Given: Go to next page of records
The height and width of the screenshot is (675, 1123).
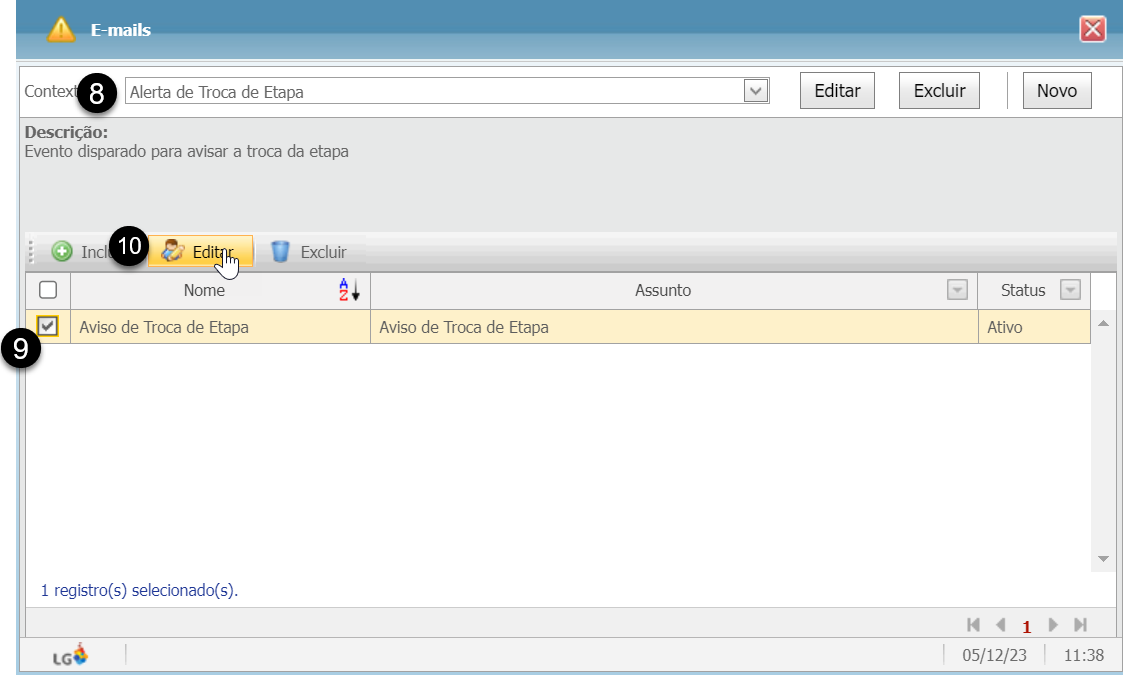Looking at the screenshot, I should (1053, 625).
